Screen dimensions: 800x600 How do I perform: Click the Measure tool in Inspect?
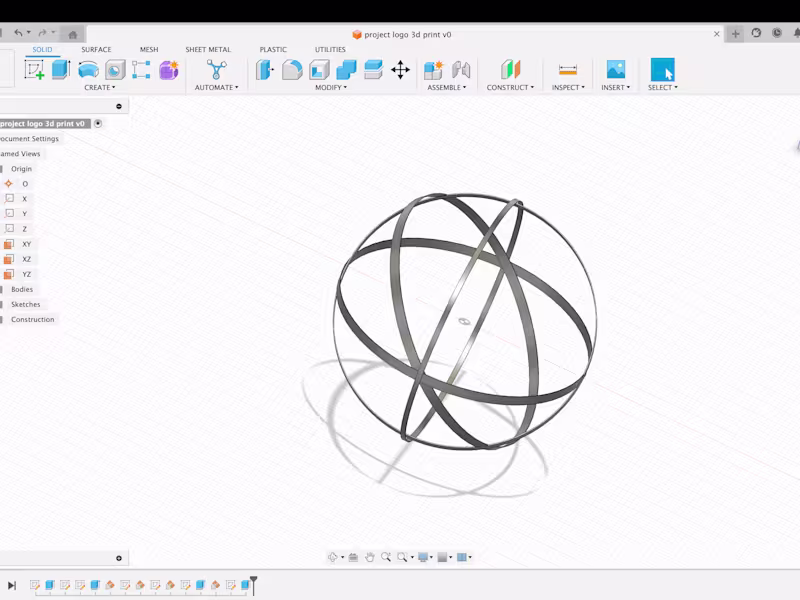[x=568, y=69]
